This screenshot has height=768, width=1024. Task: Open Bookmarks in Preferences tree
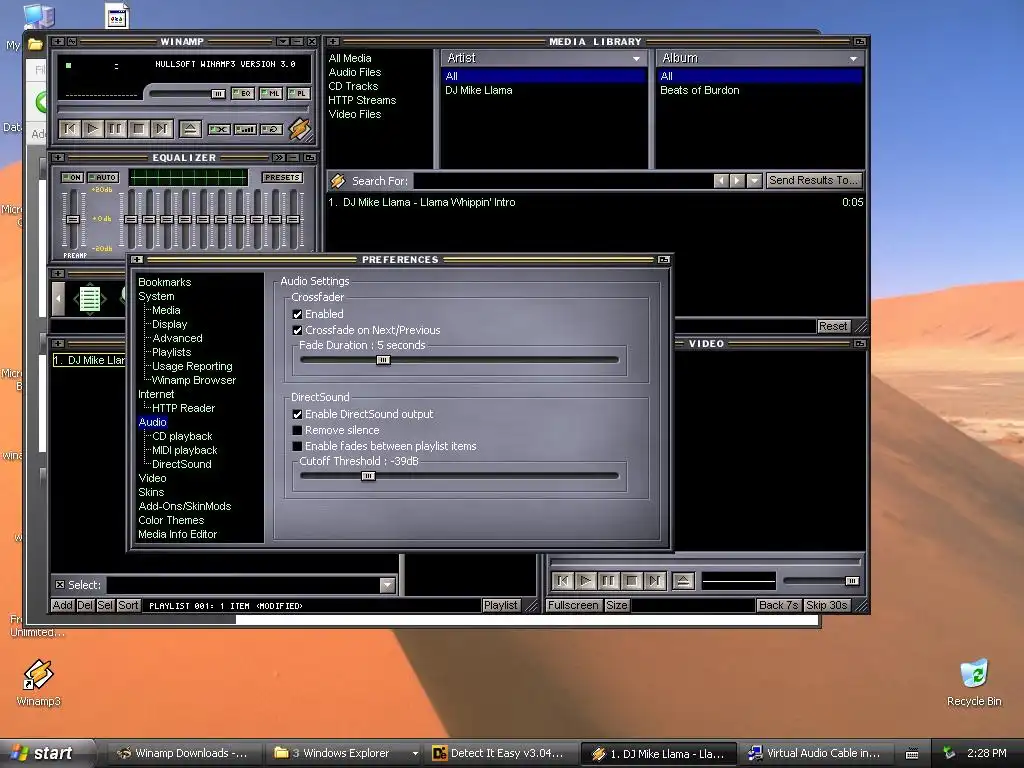click(165, 282)
